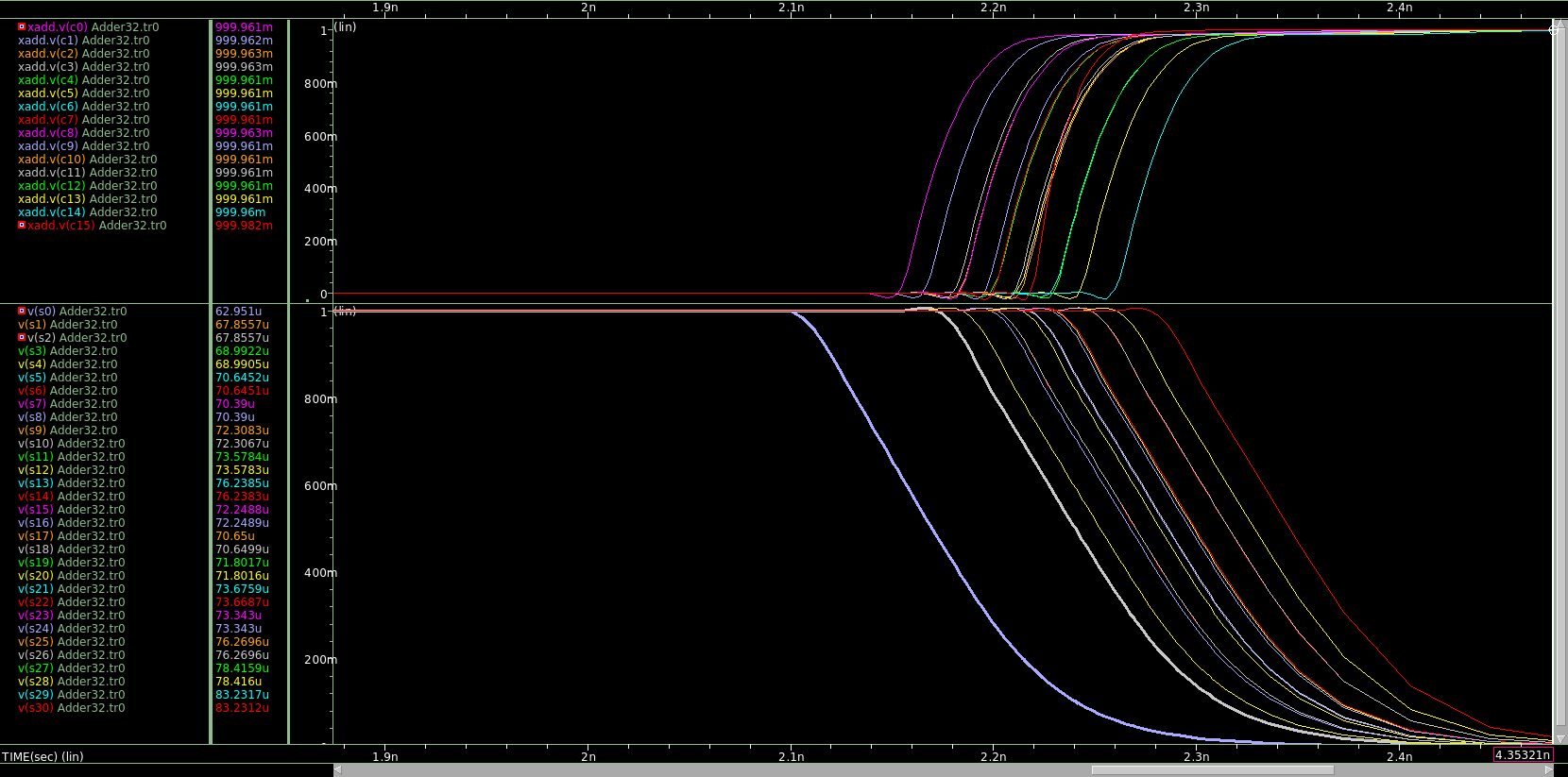Click the red marker icon beside xadd.v(c0)
Viewport: 1568px width, 777px height.
tap(22, 26)
